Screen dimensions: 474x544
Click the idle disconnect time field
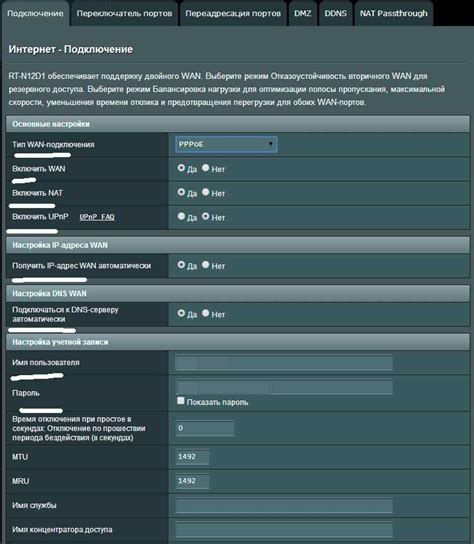[x=205, y=428]
